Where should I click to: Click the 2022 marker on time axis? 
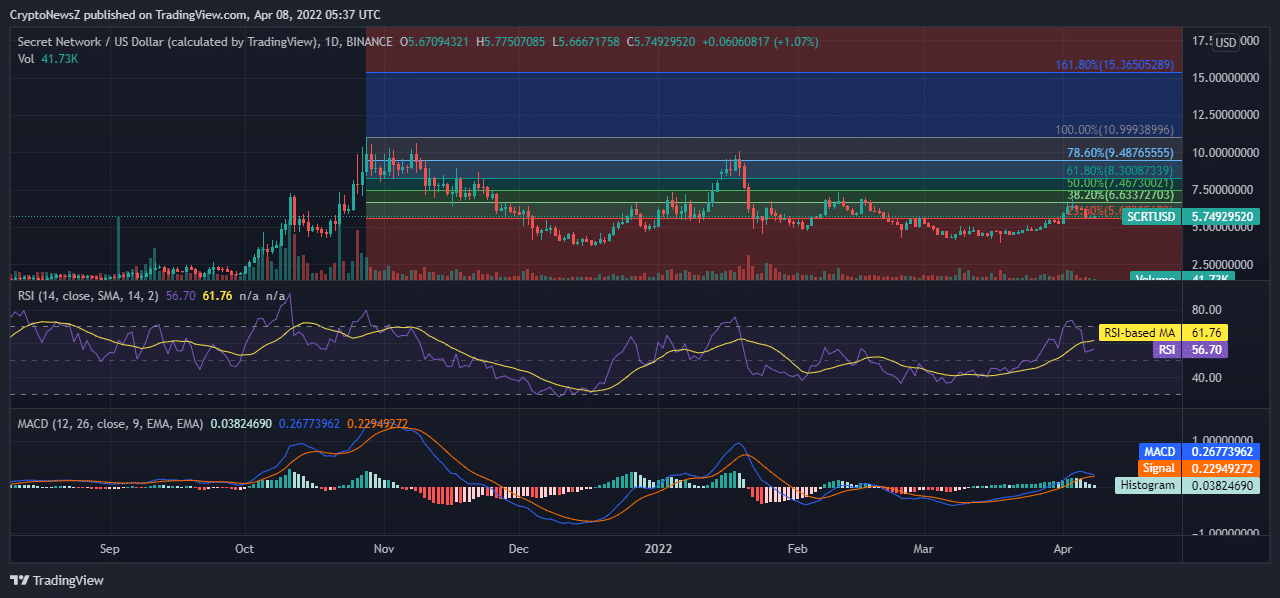(658, 549)
